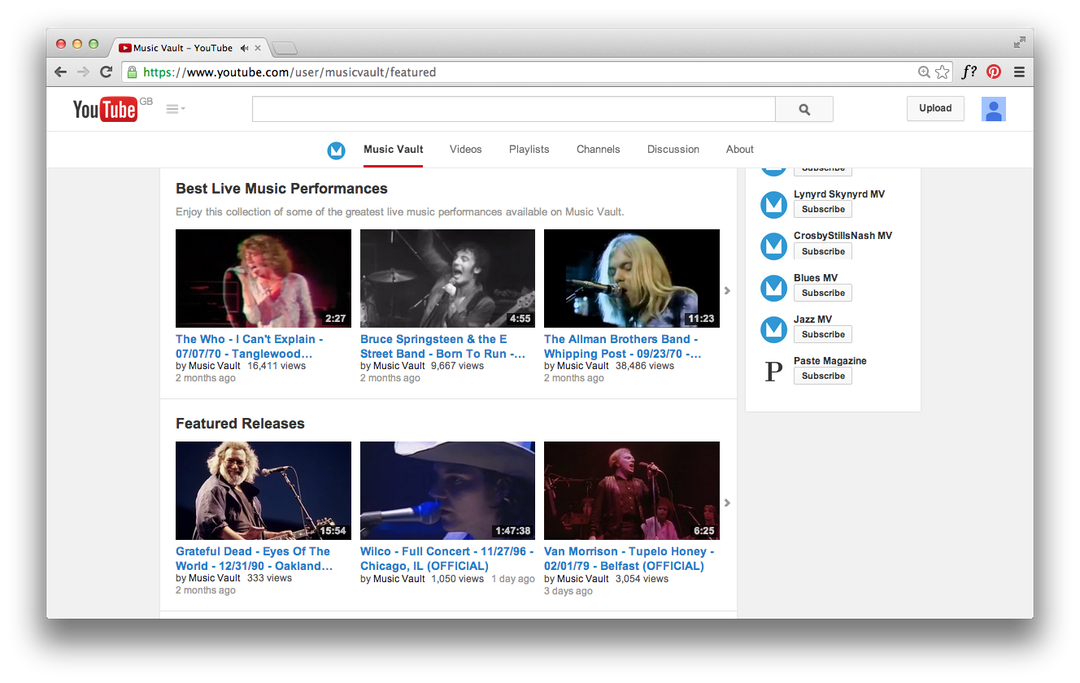Switch to the Channels tab

click(x=598, y=149)
